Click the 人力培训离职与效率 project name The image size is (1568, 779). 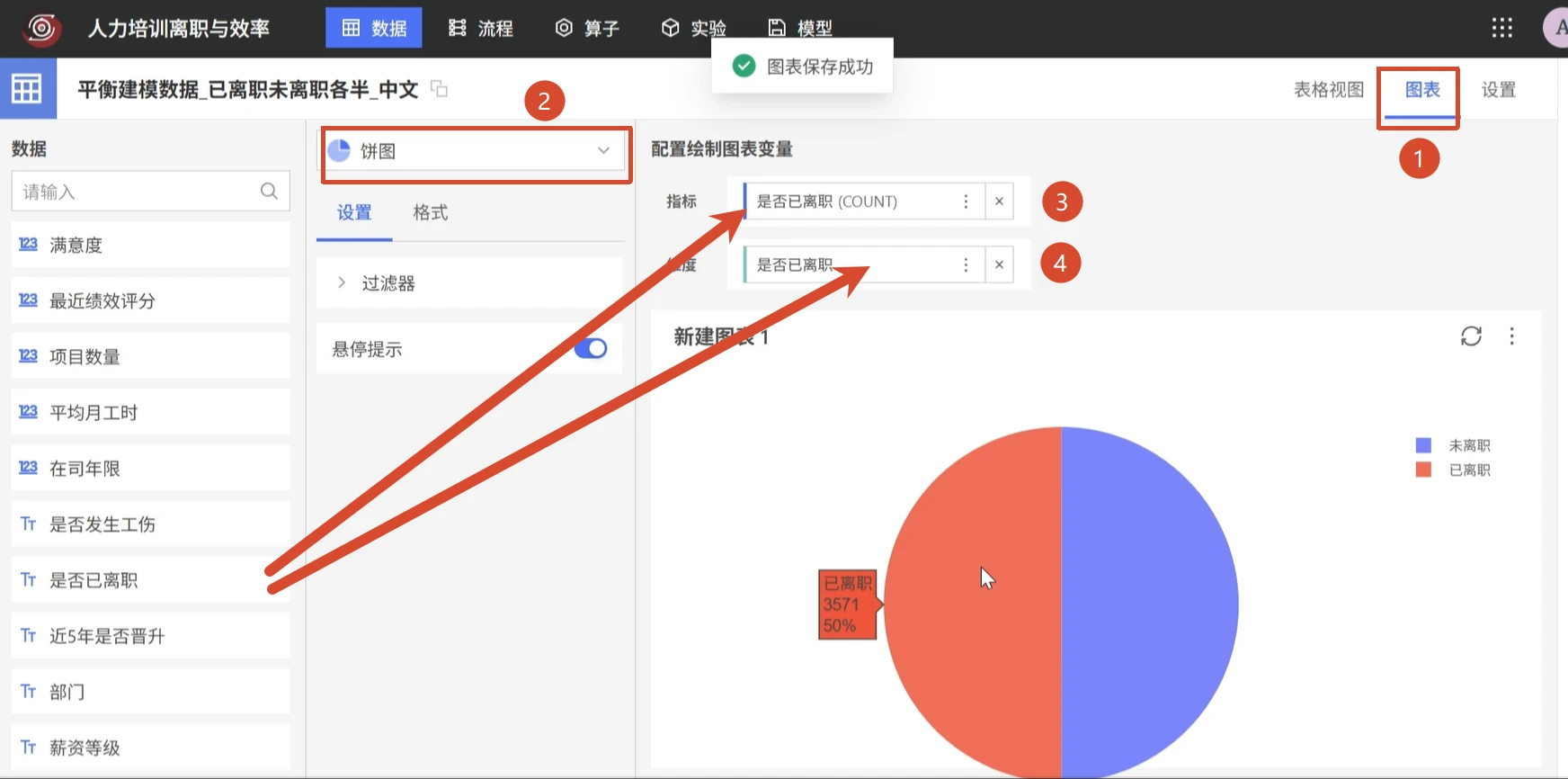pyautogui.click(x=179, y=28)
